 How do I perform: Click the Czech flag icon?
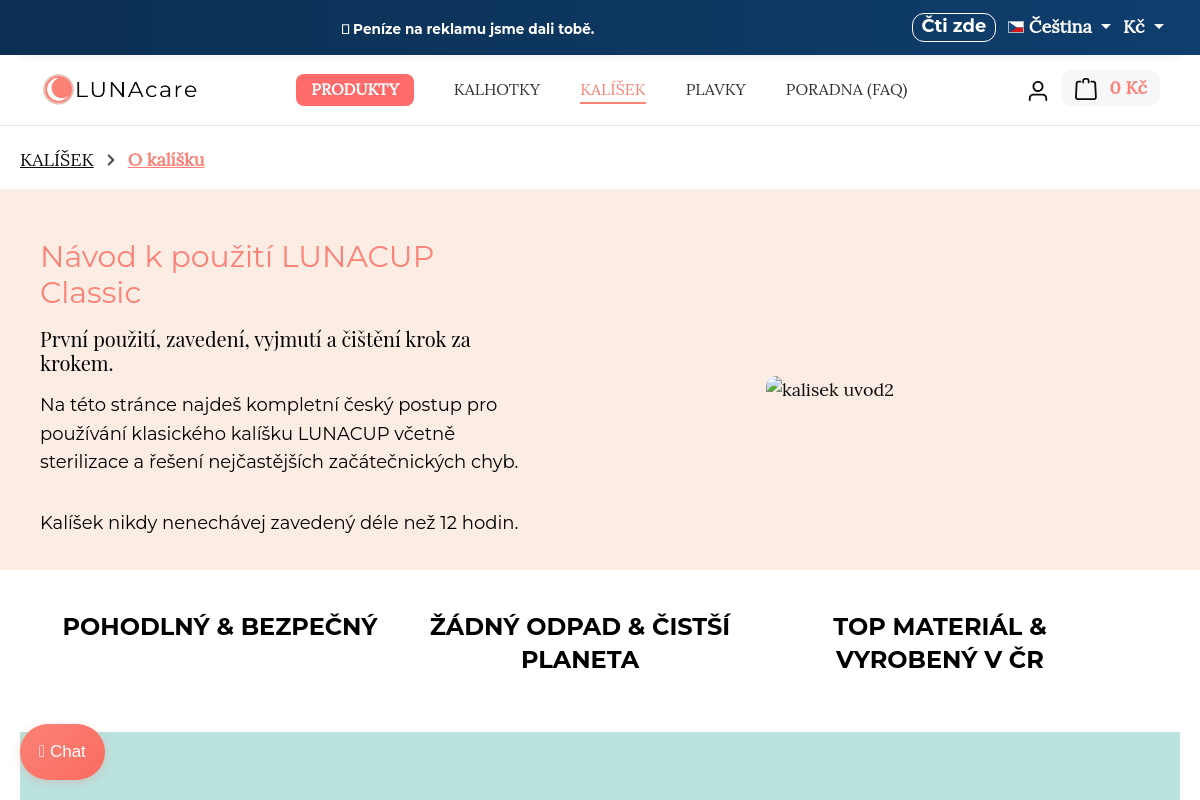click(1016, 27)
